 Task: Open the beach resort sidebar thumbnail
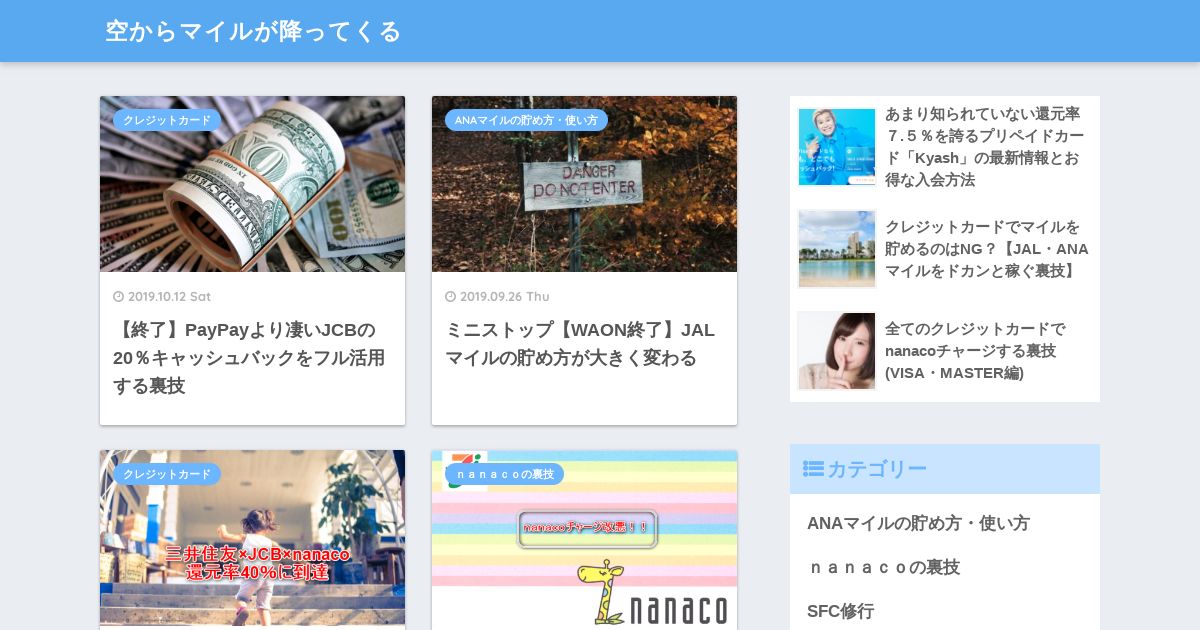(x=837, y=249)
